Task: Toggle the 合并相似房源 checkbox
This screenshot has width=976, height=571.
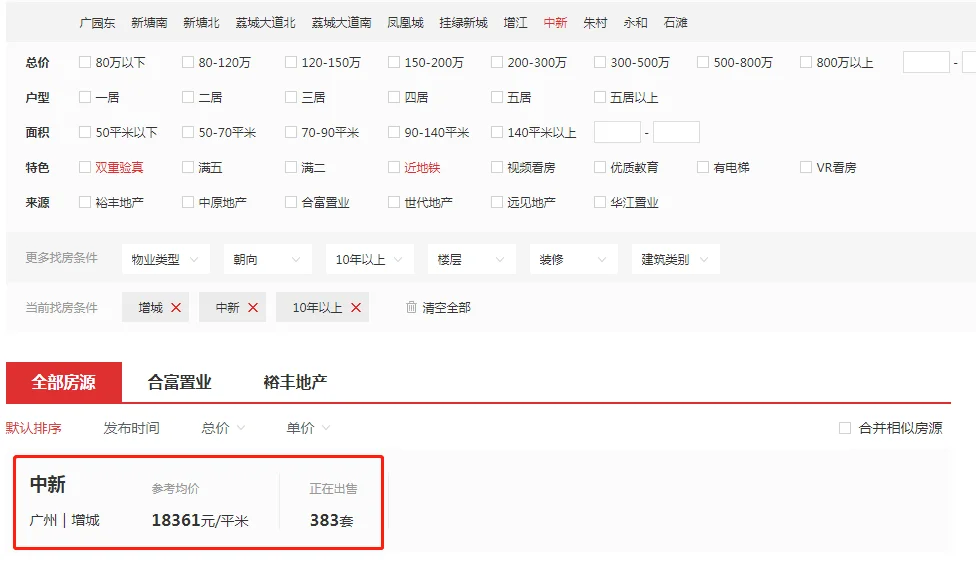Action: [x=845, y=428]
